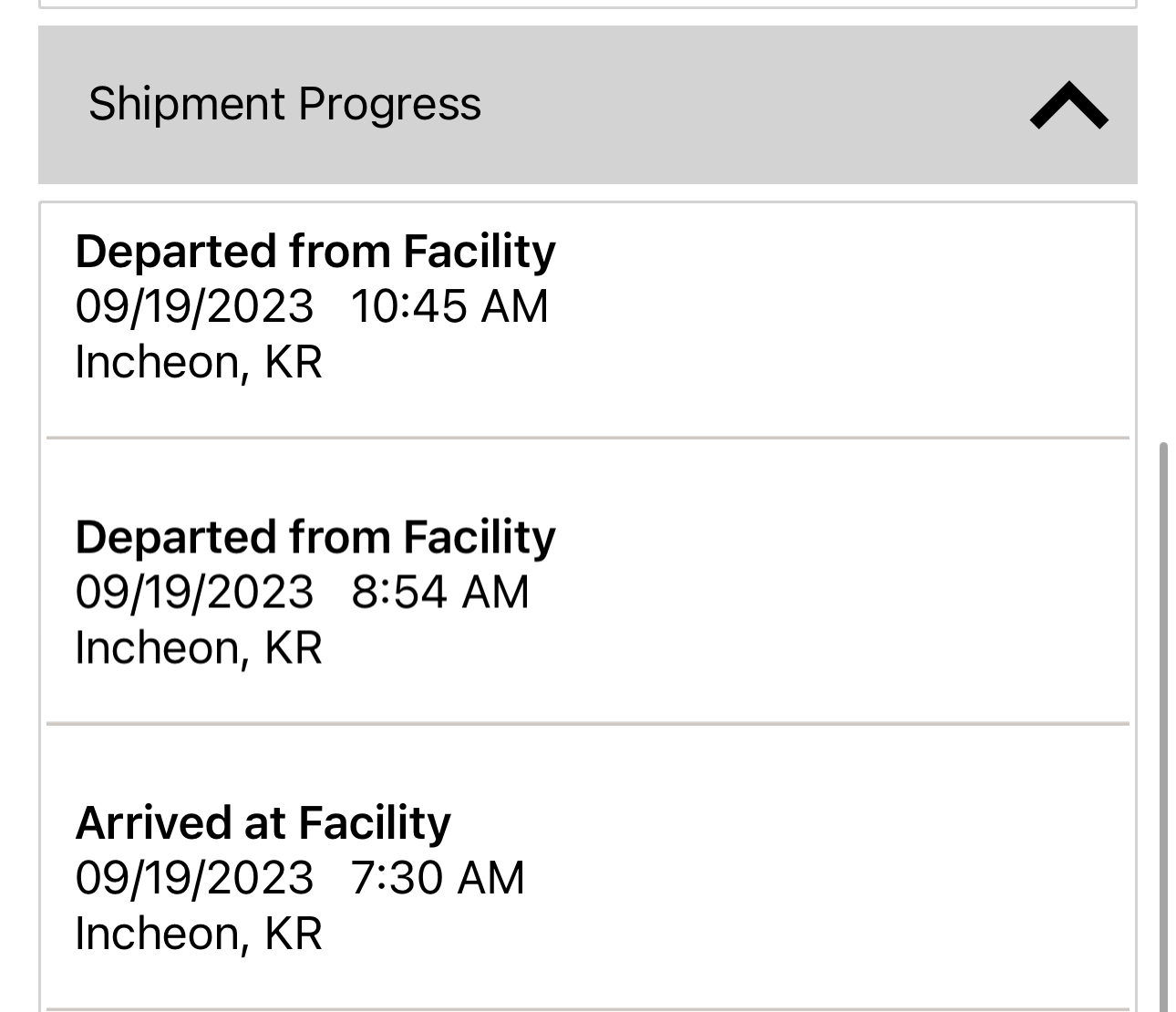Click the divider line below the 10:45 AM entry
This screenshot has width=1176, height=1012.
(x=588, y=439)
